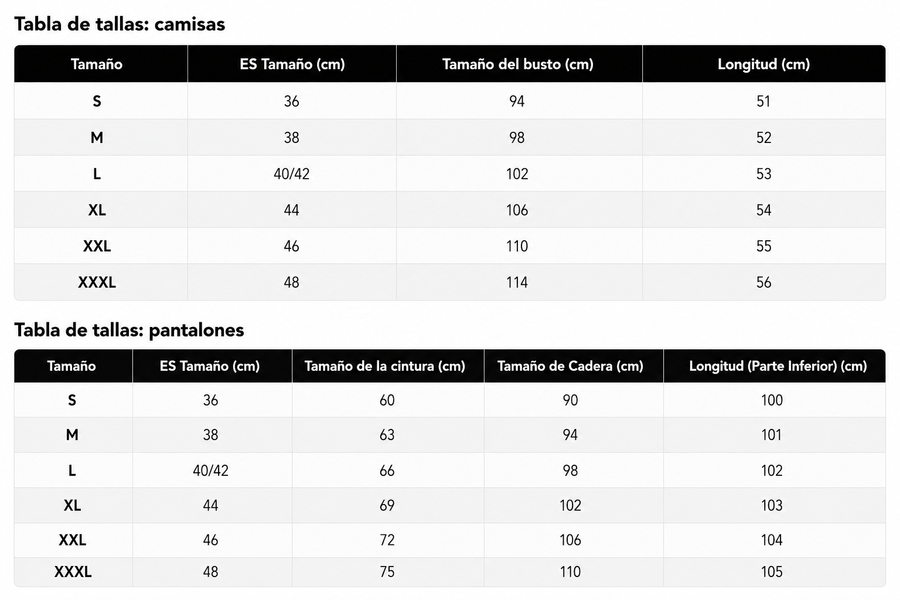This screenshot has height=600, width=900.
Task: Select the bust value 102 in shirts table
Action: tap(517, 174)
